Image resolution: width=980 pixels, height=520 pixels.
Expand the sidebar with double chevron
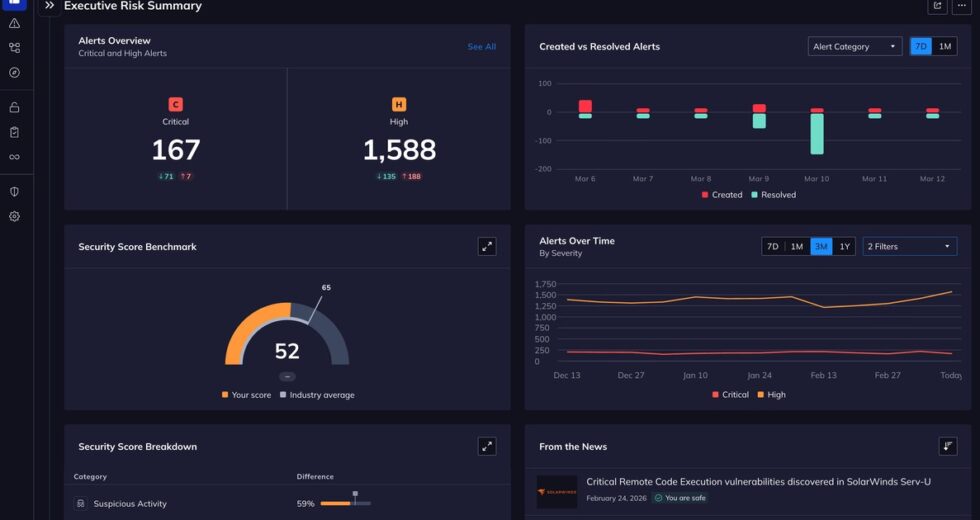[49, 6]
